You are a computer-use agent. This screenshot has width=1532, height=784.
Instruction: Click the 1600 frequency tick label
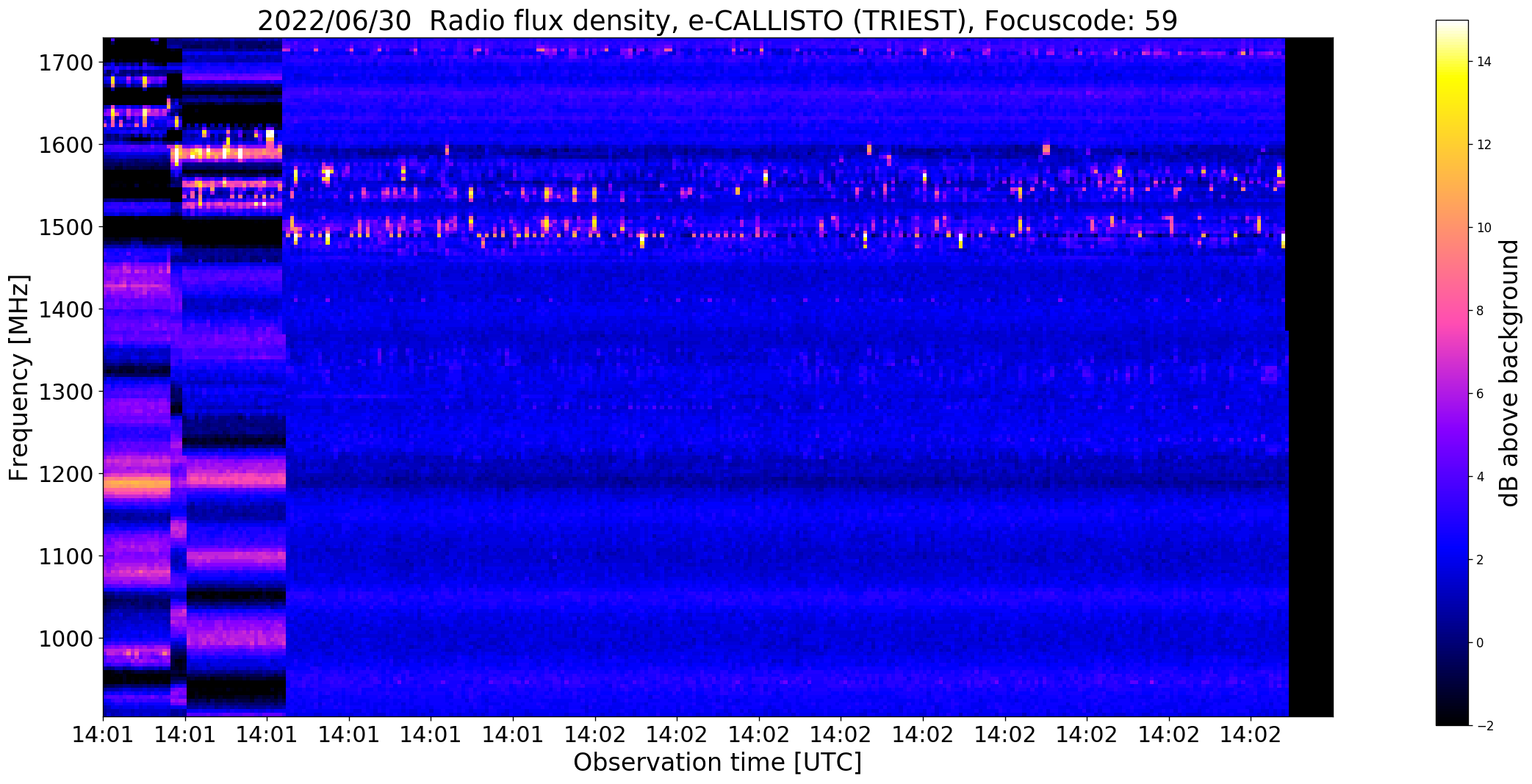click(65, 145)
